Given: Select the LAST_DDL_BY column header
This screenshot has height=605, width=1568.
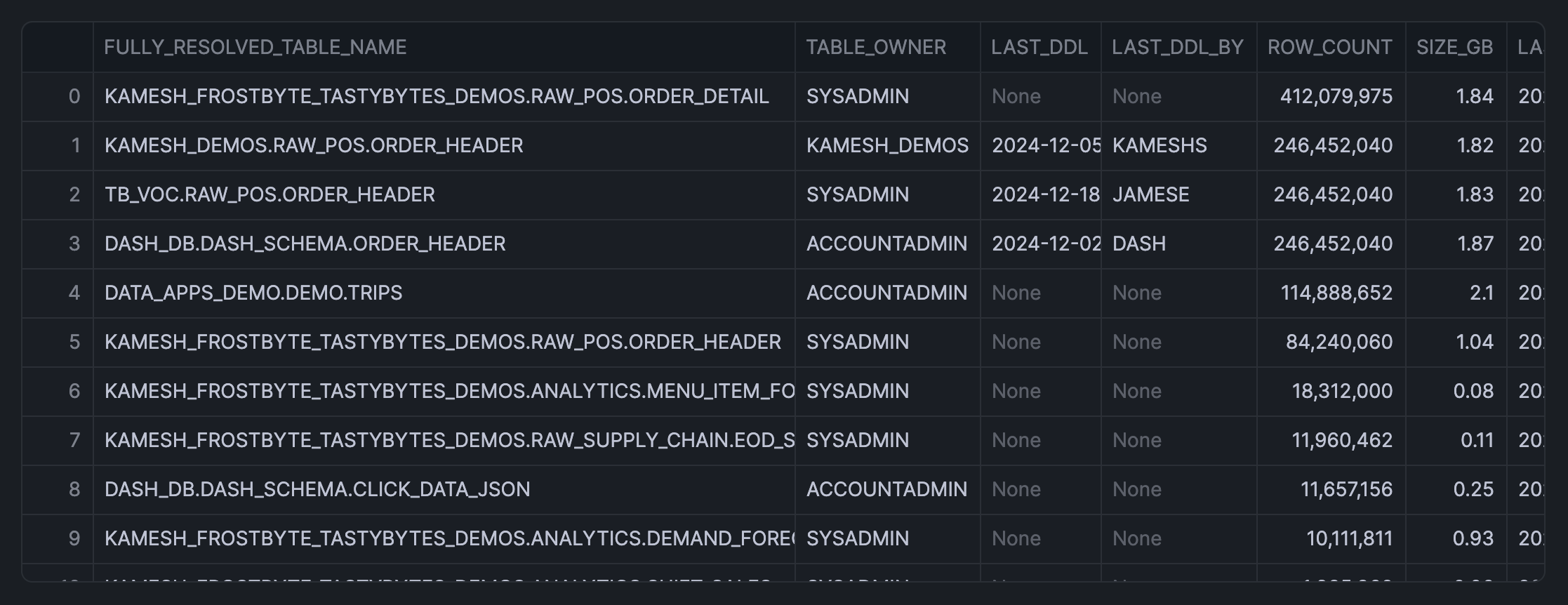Looking at the screenshot, I should (x=1177, y=47).
